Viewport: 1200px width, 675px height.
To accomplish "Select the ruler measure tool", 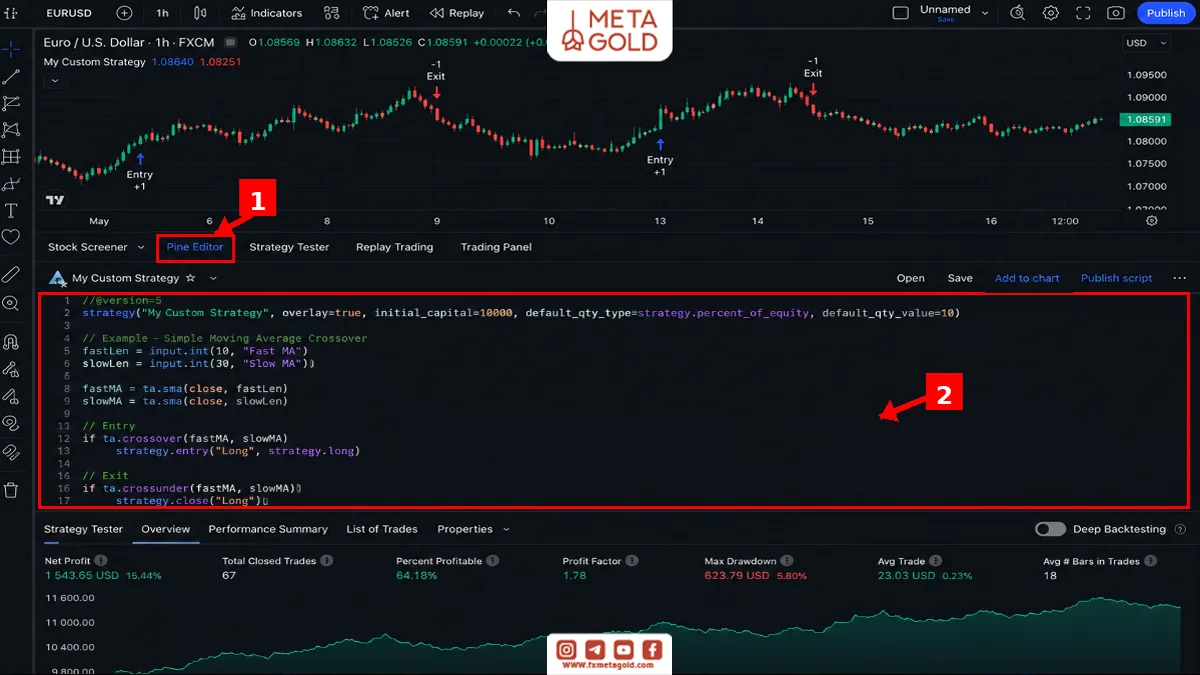I will coord(11,274).
